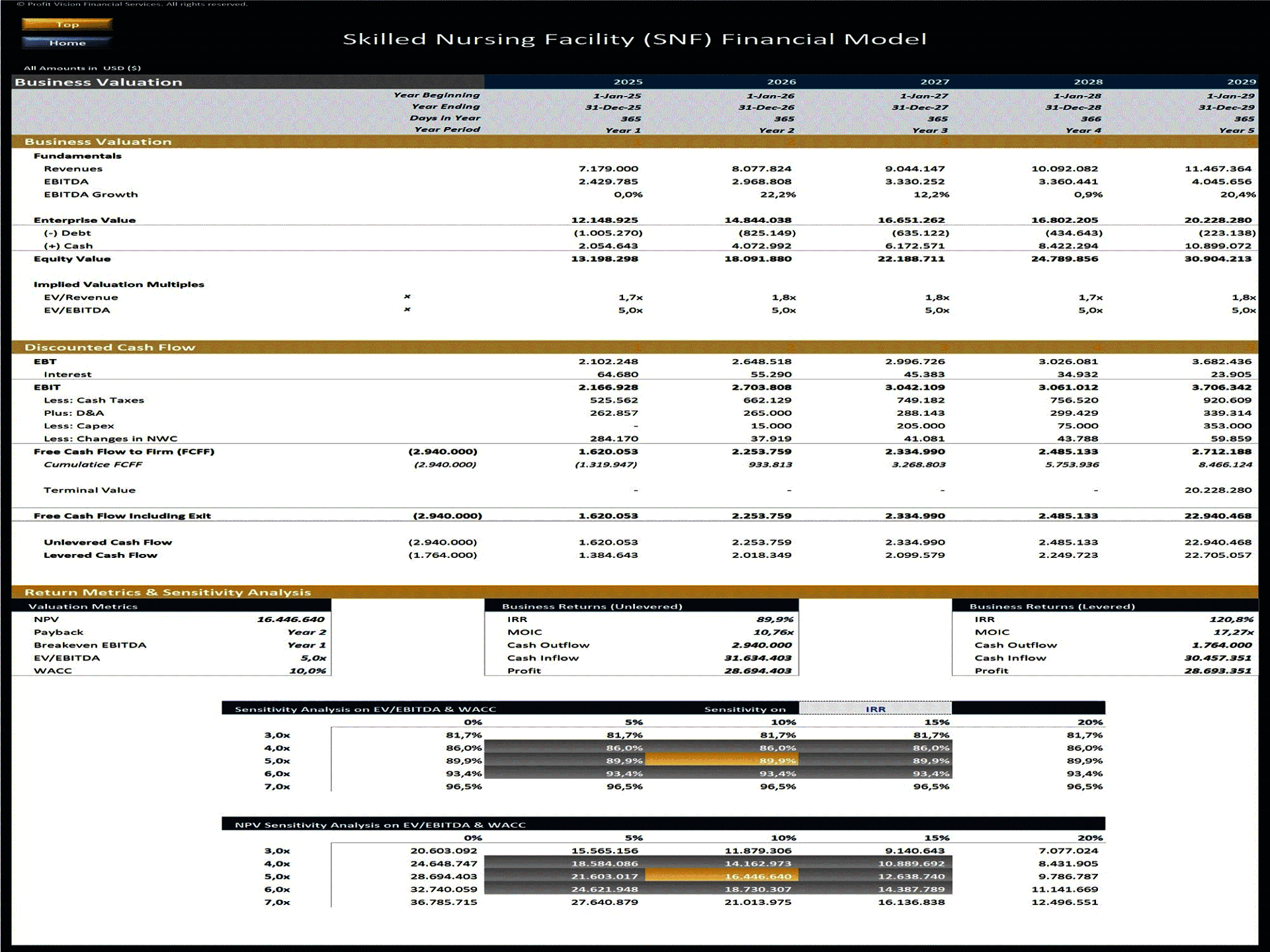Screen dimensions: 1270x952
Task: Click the Home navigation button
Action: click(68, 42)
